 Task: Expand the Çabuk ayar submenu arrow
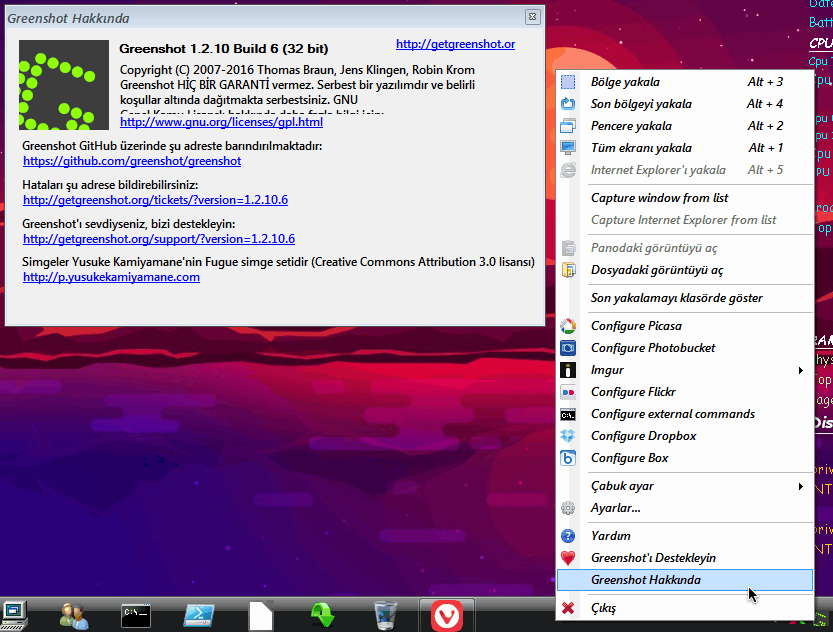(801, 486)
